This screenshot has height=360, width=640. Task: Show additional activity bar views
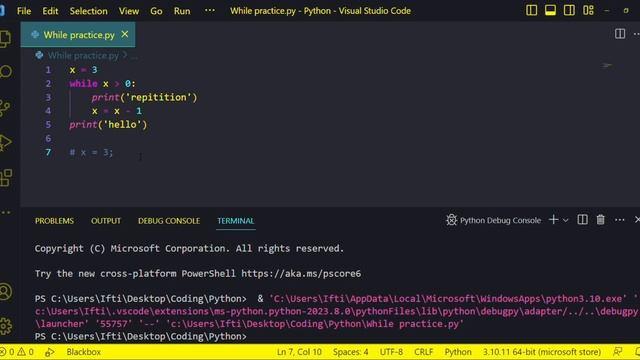point(6,212)
